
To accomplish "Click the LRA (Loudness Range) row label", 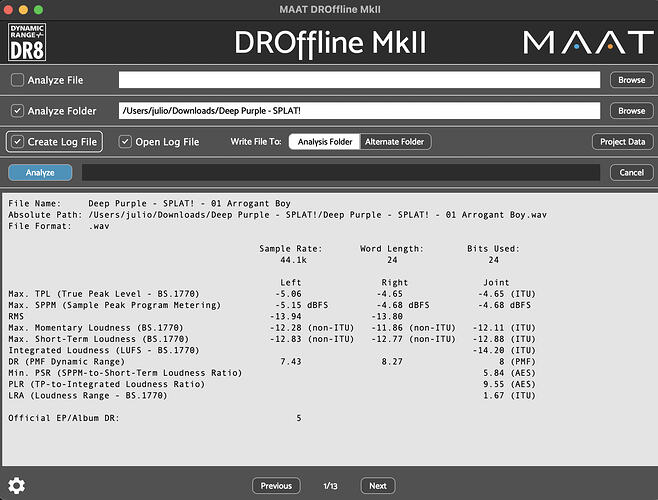I will tap(88, 396).
